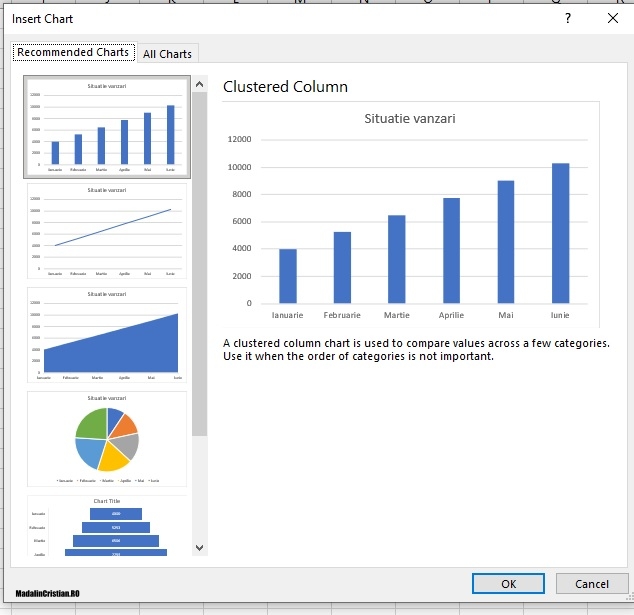Cancel the Insert Chart dialog
This screenshot has width=634, height=615.
click(x=591, y=584)
